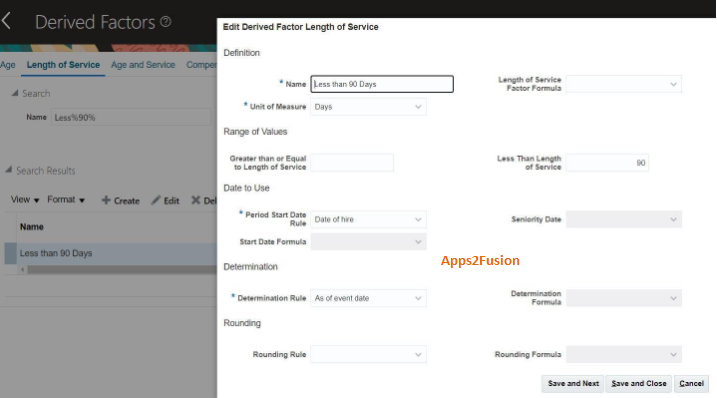Click the Save and Next button
Image resolution: width=717 pixels, height=398 pixels.
(x=573, y=383)
